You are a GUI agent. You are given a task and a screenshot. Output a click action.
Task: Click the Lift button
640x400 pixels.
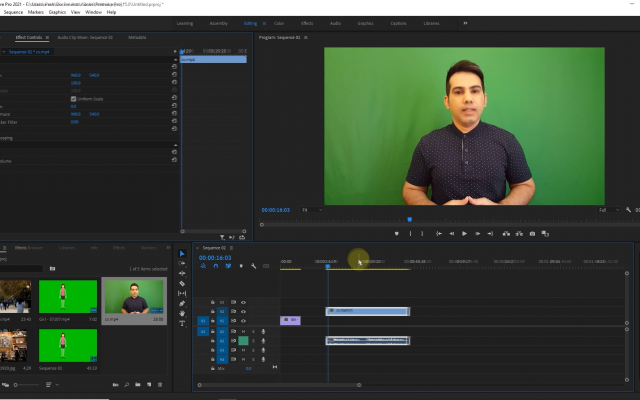click(506, 233)
